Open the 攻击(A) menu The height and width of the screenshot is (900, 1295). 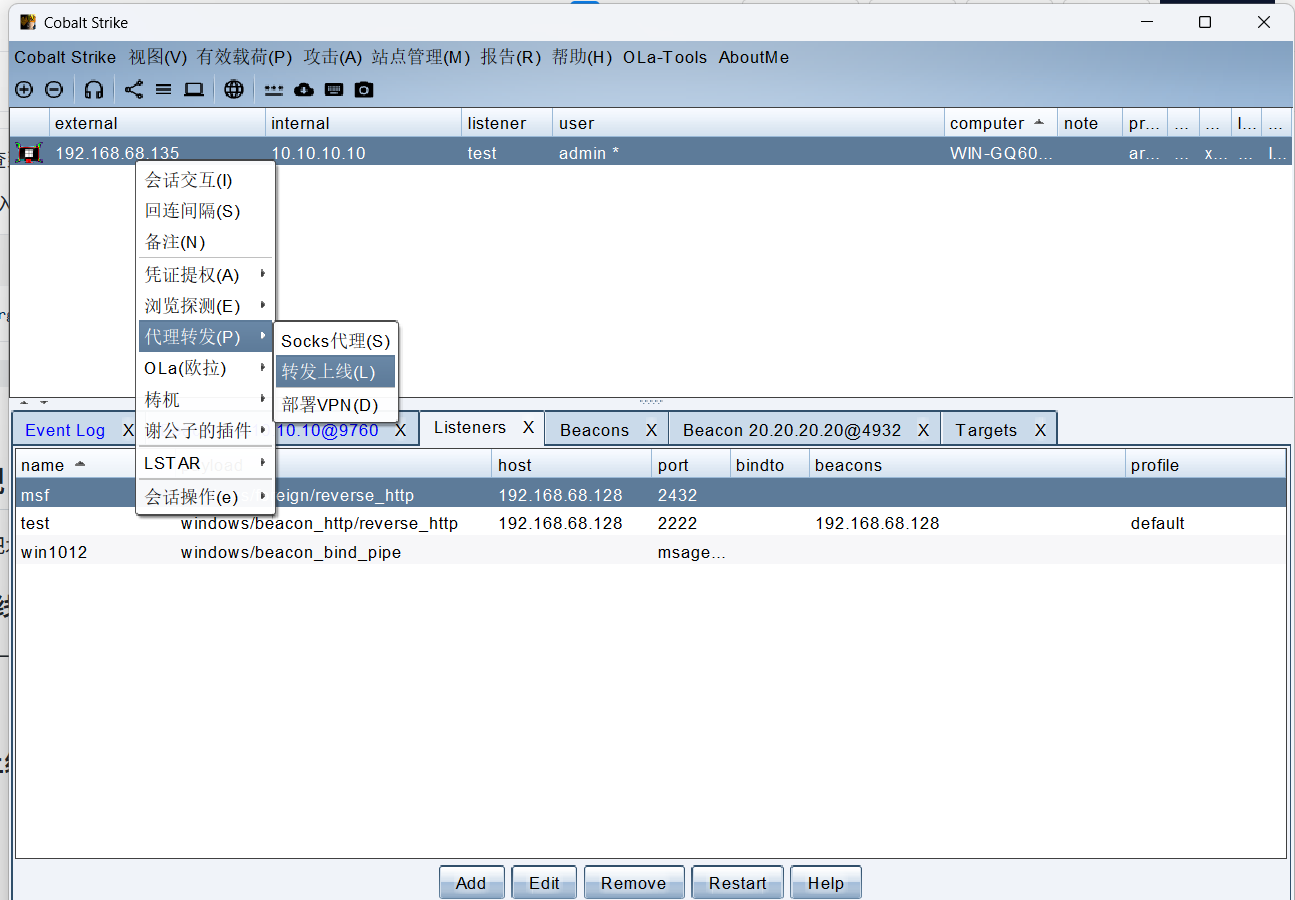click(x=333, y=57)
